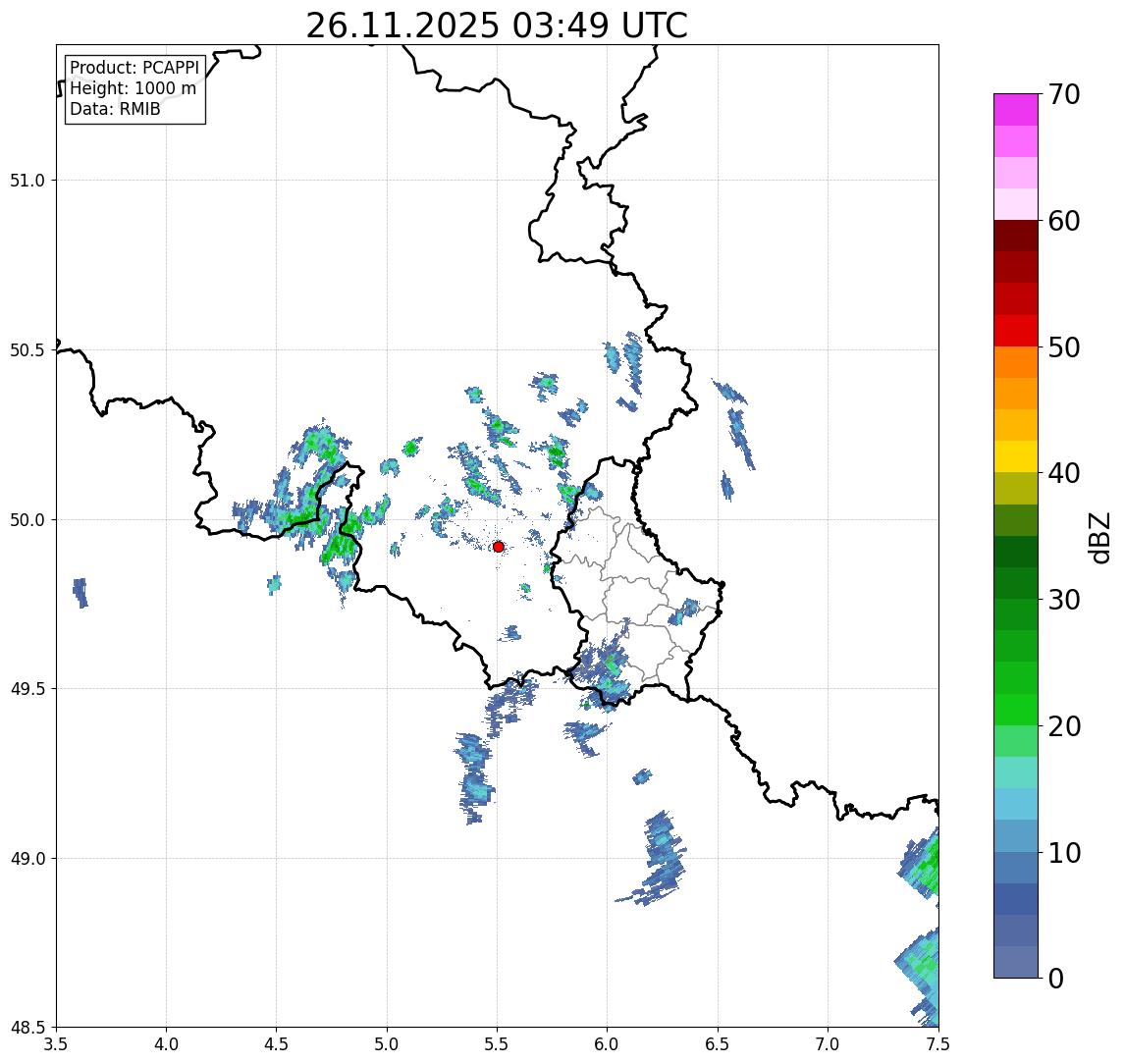The image size is (1124, 1064).
Task: Click the colorbar tick label 10
Action: (1063, 852)
